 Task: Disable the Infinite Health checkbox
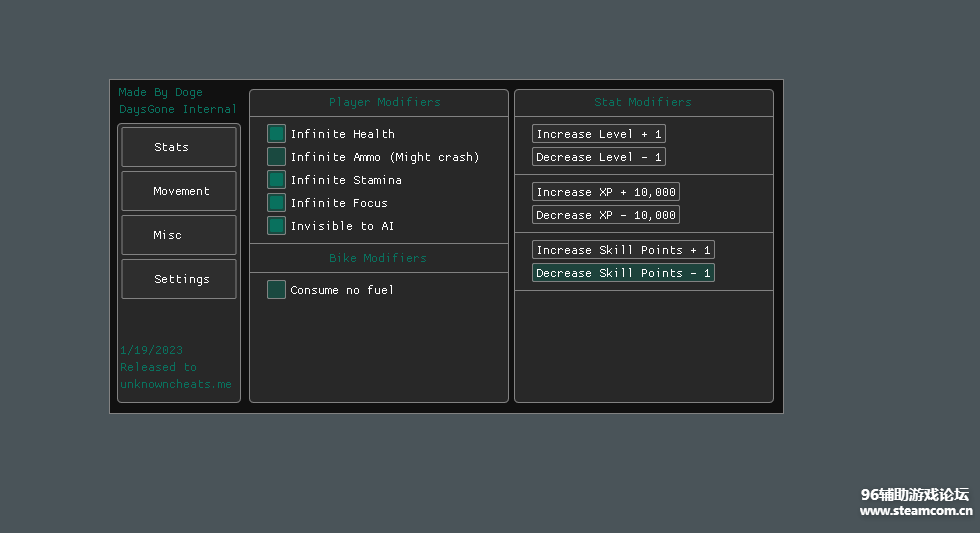(x=276, y=134)
